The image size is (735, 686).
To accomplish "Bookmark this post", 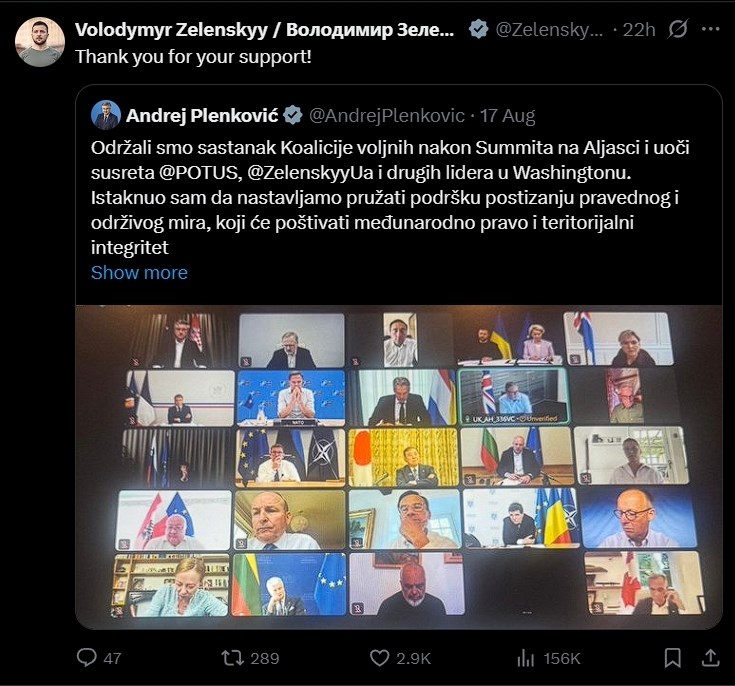I will click(673, 657).
